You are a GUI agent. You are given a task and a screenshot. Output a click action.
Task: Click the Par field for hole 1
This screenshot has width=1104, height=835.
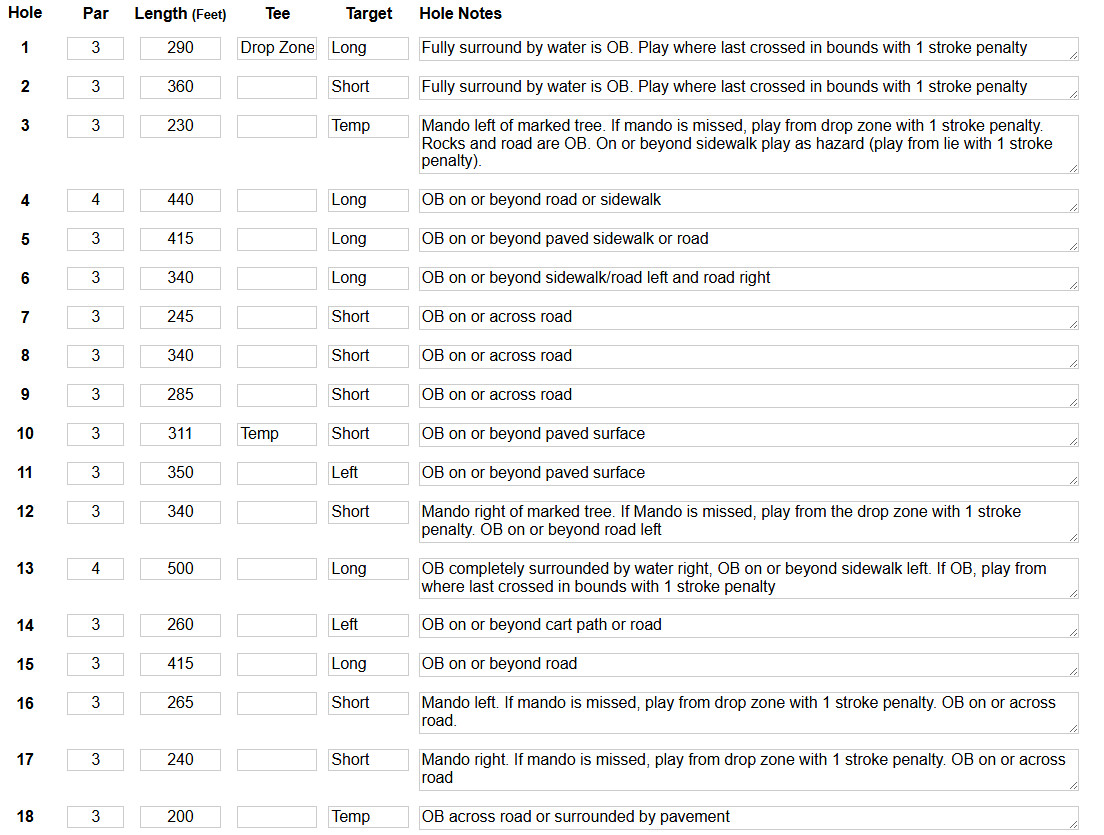point(96,48)
